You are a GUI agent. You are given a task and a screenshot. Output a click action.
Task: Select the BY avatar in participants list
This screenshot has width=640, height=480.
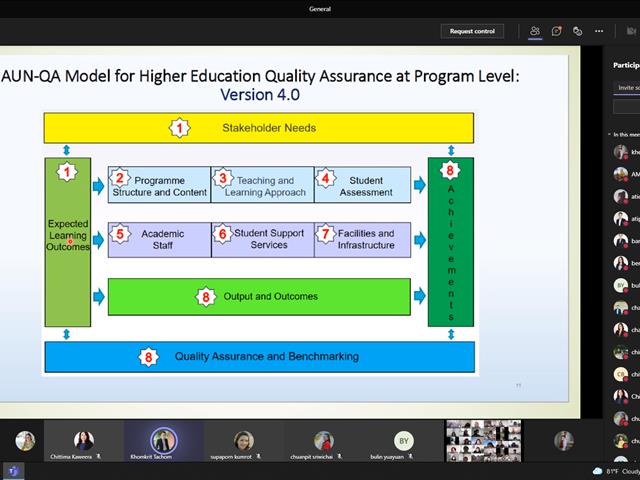[621, 285]
